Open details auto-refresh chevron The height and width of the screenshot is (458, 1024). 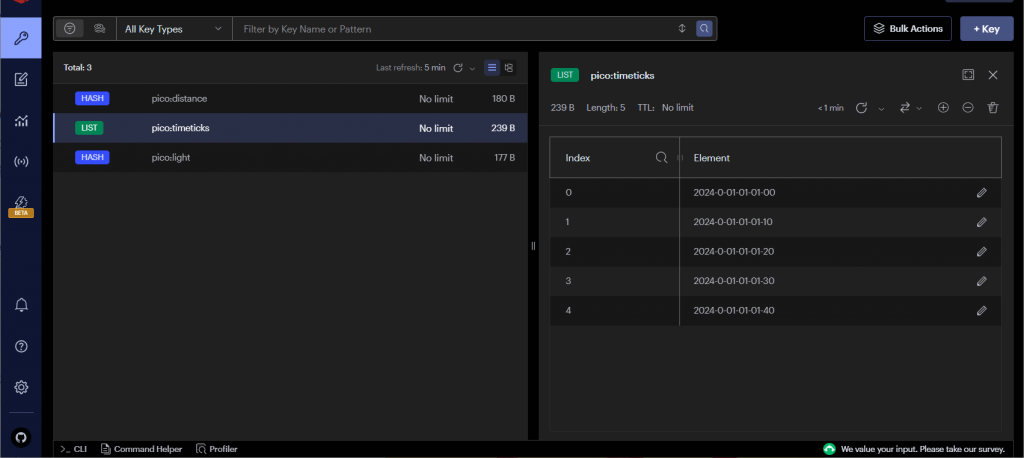coord(881,108)
